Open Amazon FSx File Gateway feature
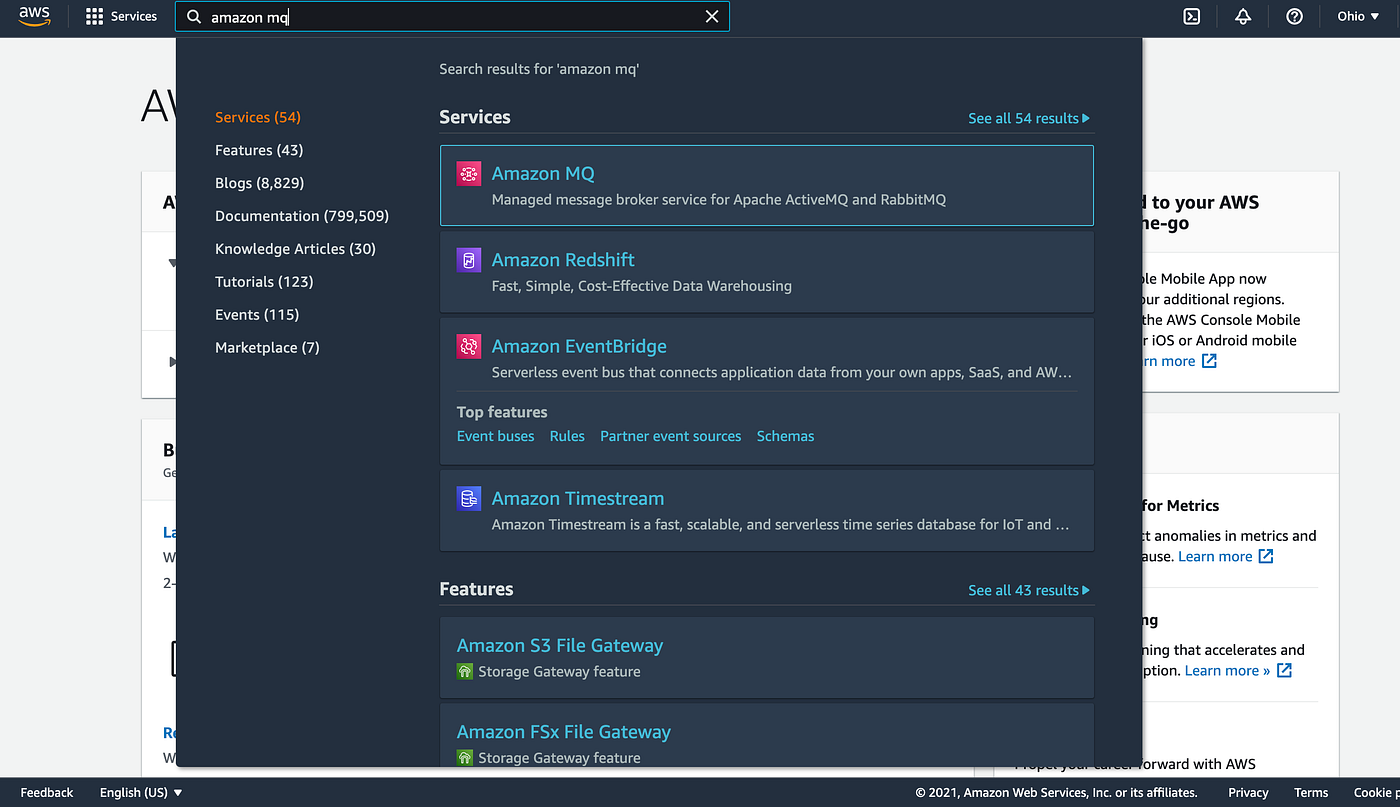The width and height of the screenshot is (1400, 807). pyautogui.click(x=564, y=732)
